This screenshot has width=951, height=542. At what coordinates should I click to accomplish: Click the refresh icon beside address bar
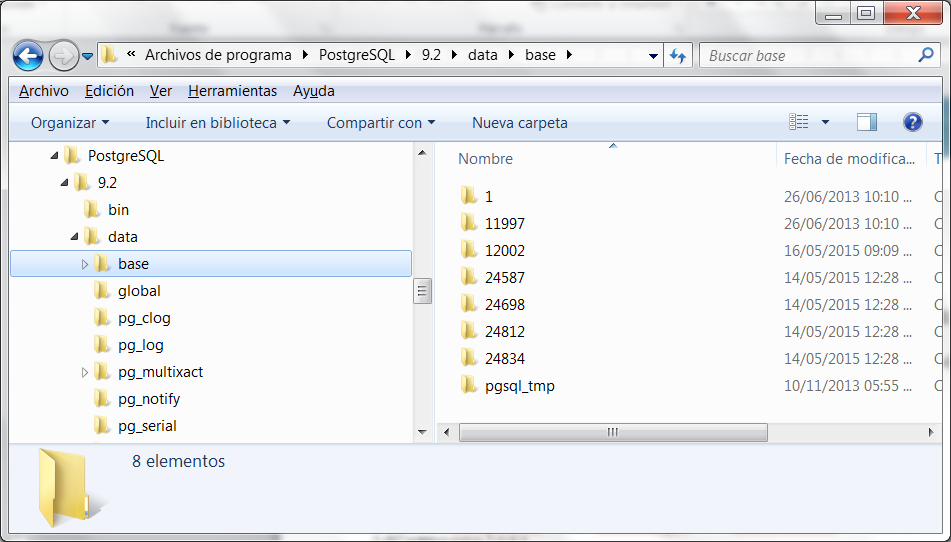pyautogui.click(x=679, y=55)
